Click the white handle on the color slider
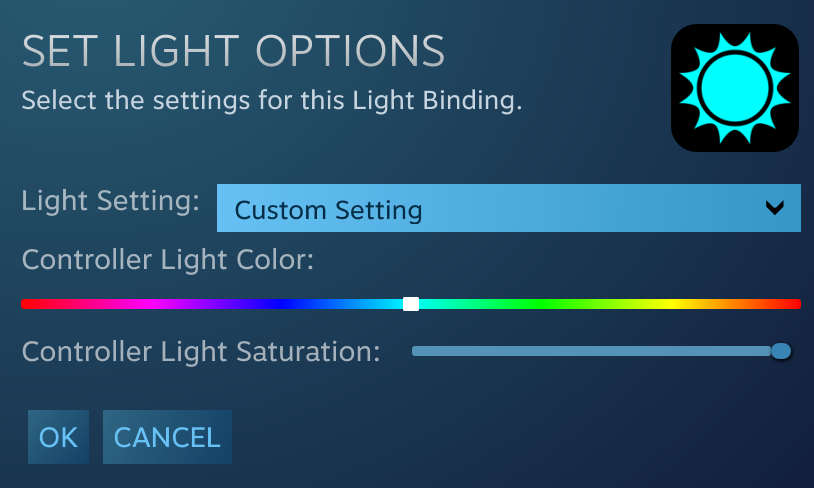 click(411, 304)
